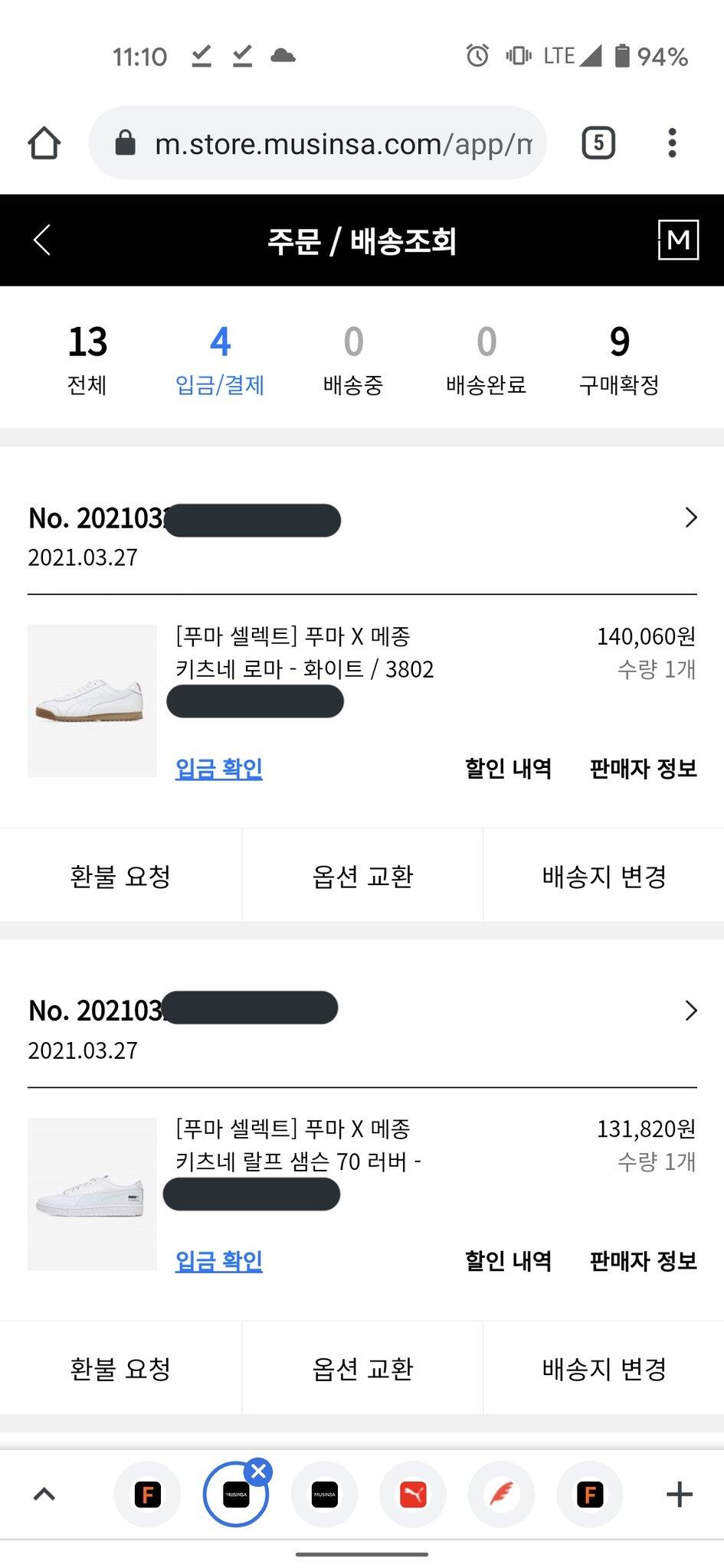The width and height of the screenshot is (724, 1568).
Task: Open first order details chevron
Action: coord(690,518)
